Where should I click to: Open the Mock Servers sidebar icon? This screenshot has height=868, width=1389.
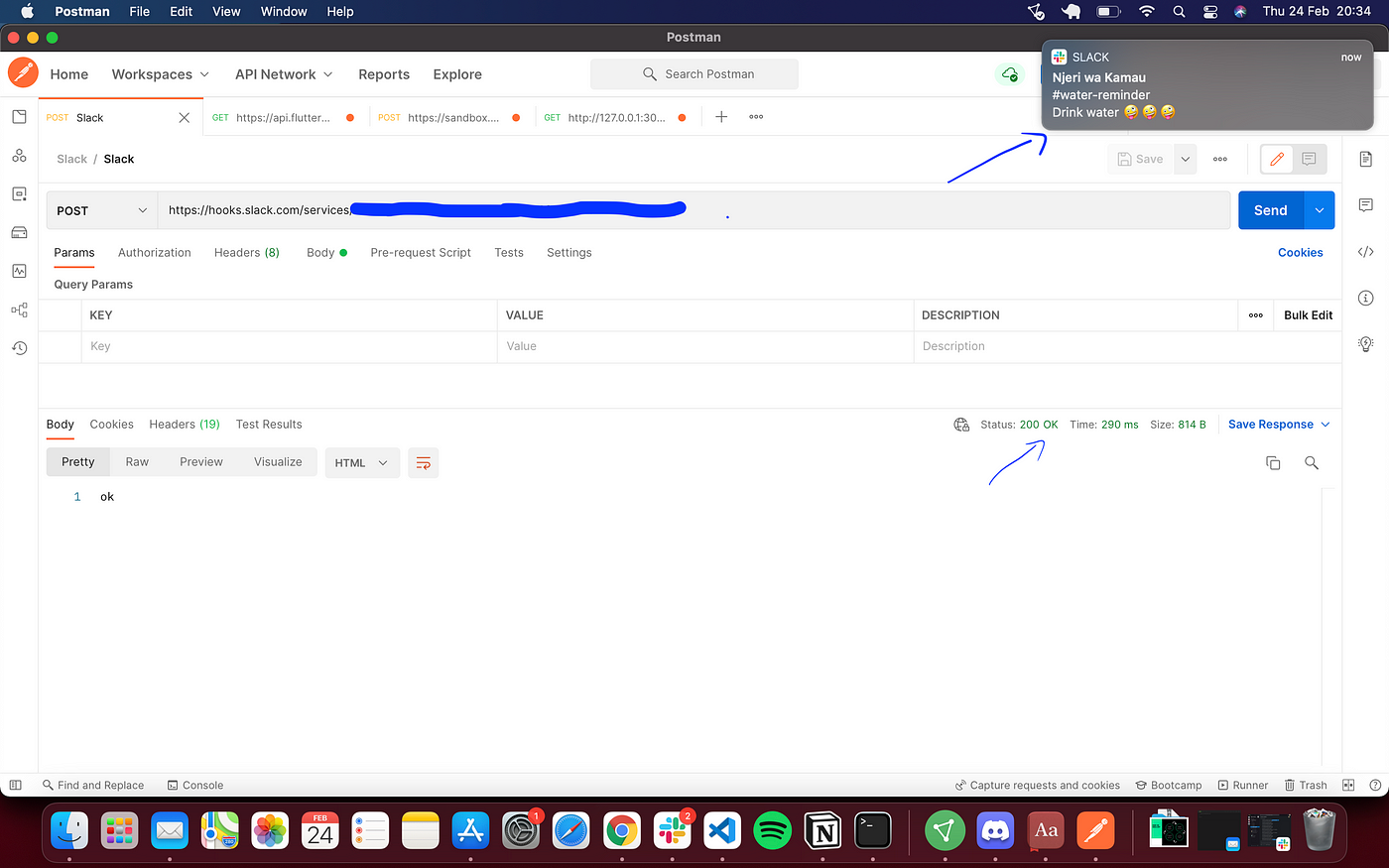point(19,232)
